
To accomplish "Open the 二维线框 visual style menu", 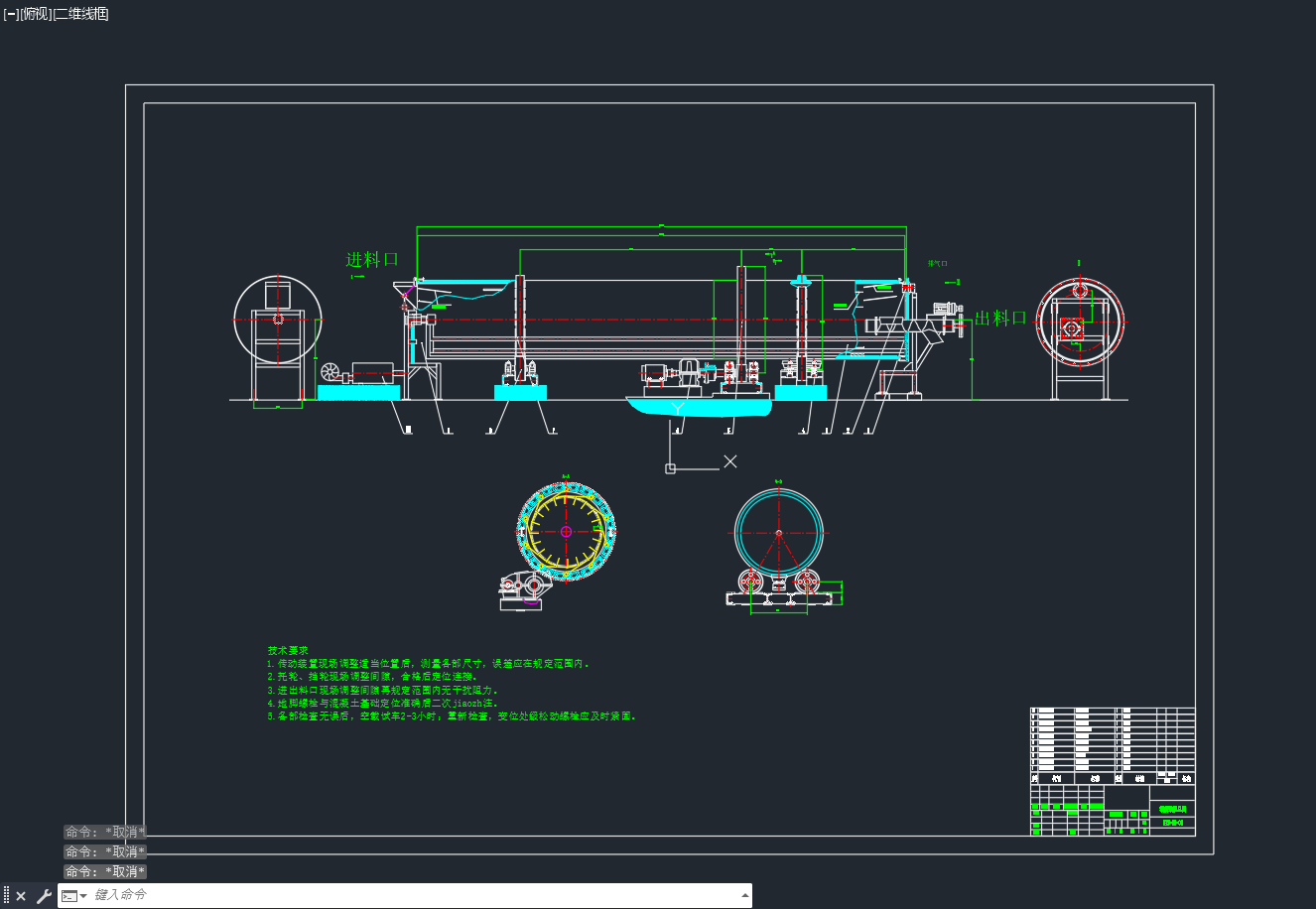I will pos(80,14).
